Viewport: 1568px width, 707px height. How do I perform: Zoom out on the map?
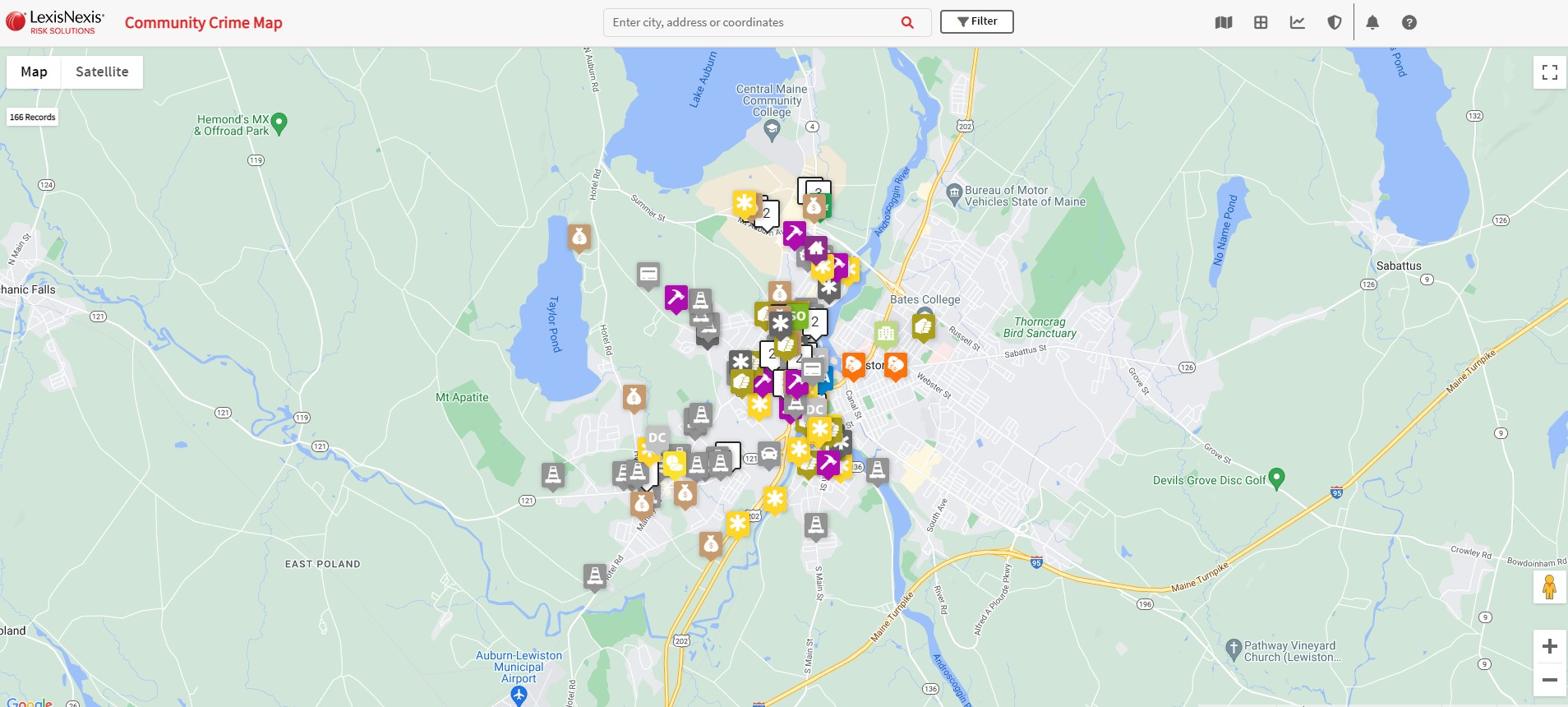tap(1550, 680)
